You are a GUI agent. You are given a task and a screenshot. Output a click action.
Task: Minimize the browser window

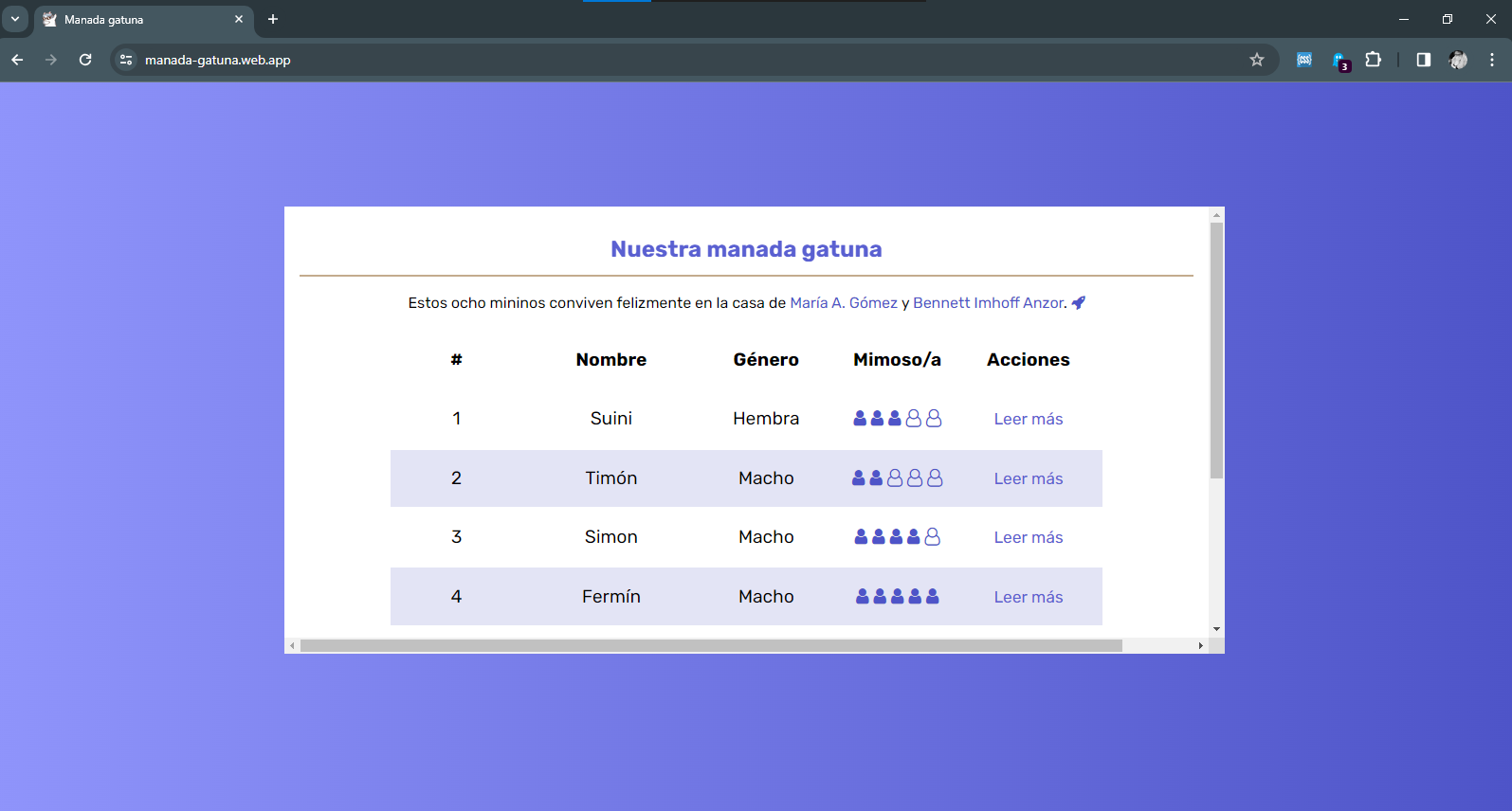pos(1404,19)
